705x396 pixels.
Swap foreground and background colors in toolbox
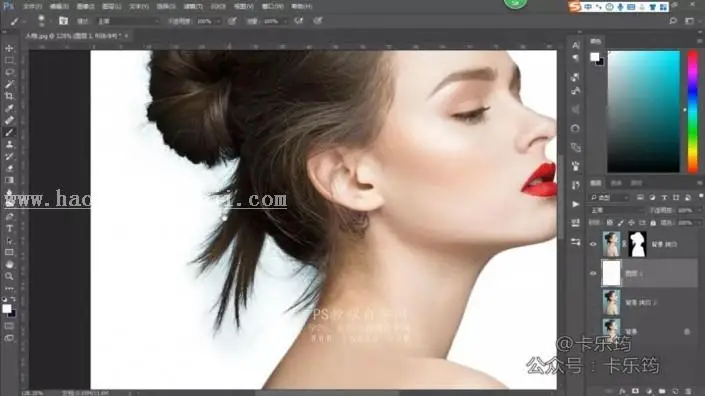(13, 299)
